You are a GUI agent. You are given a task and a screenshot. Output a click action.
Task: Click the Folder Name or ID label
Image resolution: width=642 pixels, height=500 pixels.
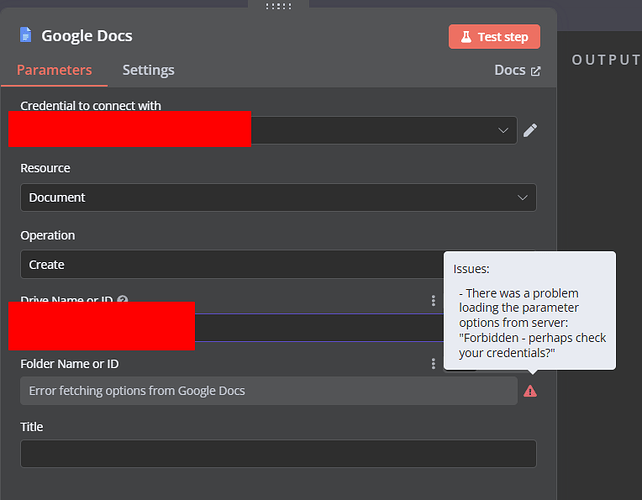(70, 364)
